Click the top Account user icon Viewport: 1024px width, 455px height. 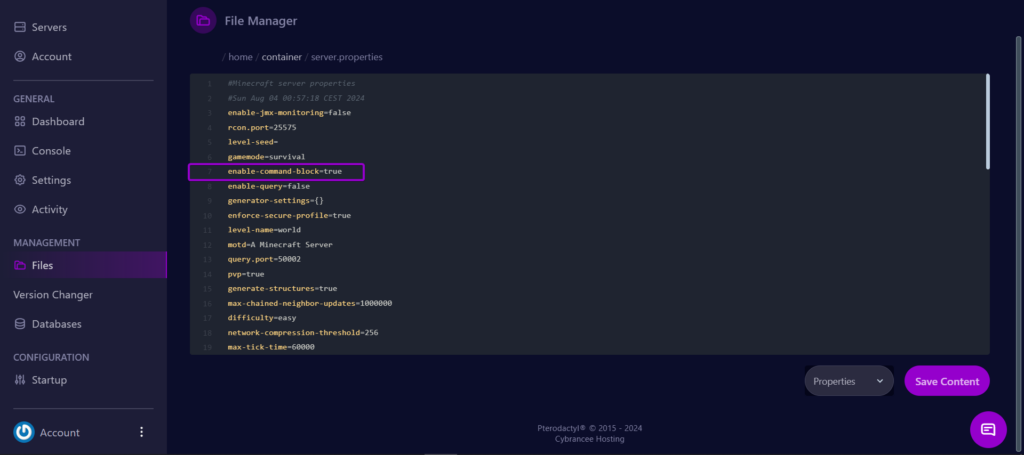[x=20, y=57]
